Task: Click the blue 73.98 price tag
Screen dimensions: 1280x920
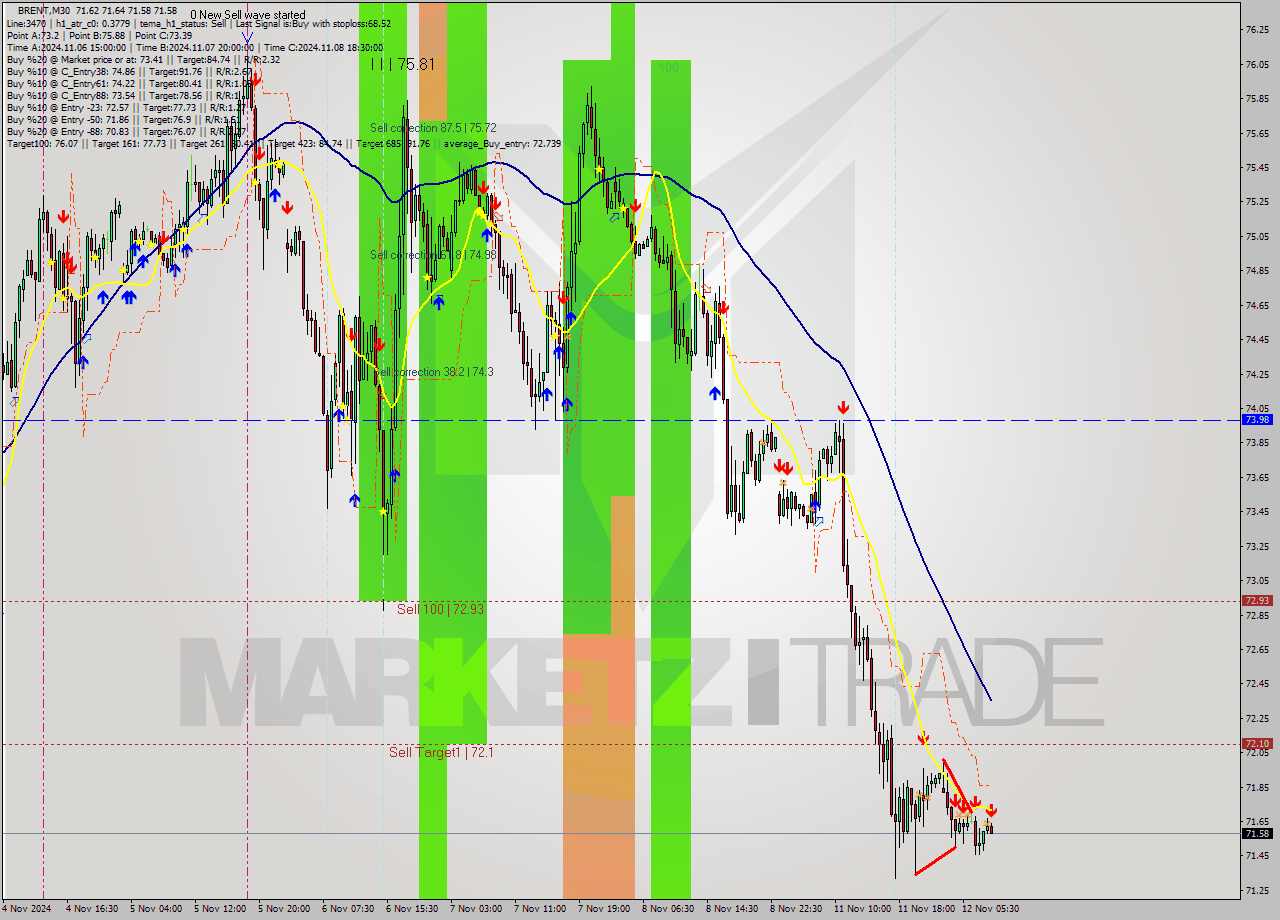Action: coord(1257,420)
